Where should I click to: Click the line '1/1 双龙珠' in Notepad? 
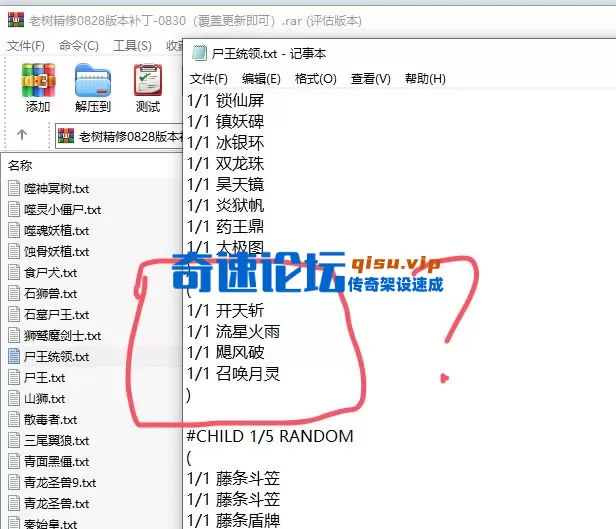[226, 164]
